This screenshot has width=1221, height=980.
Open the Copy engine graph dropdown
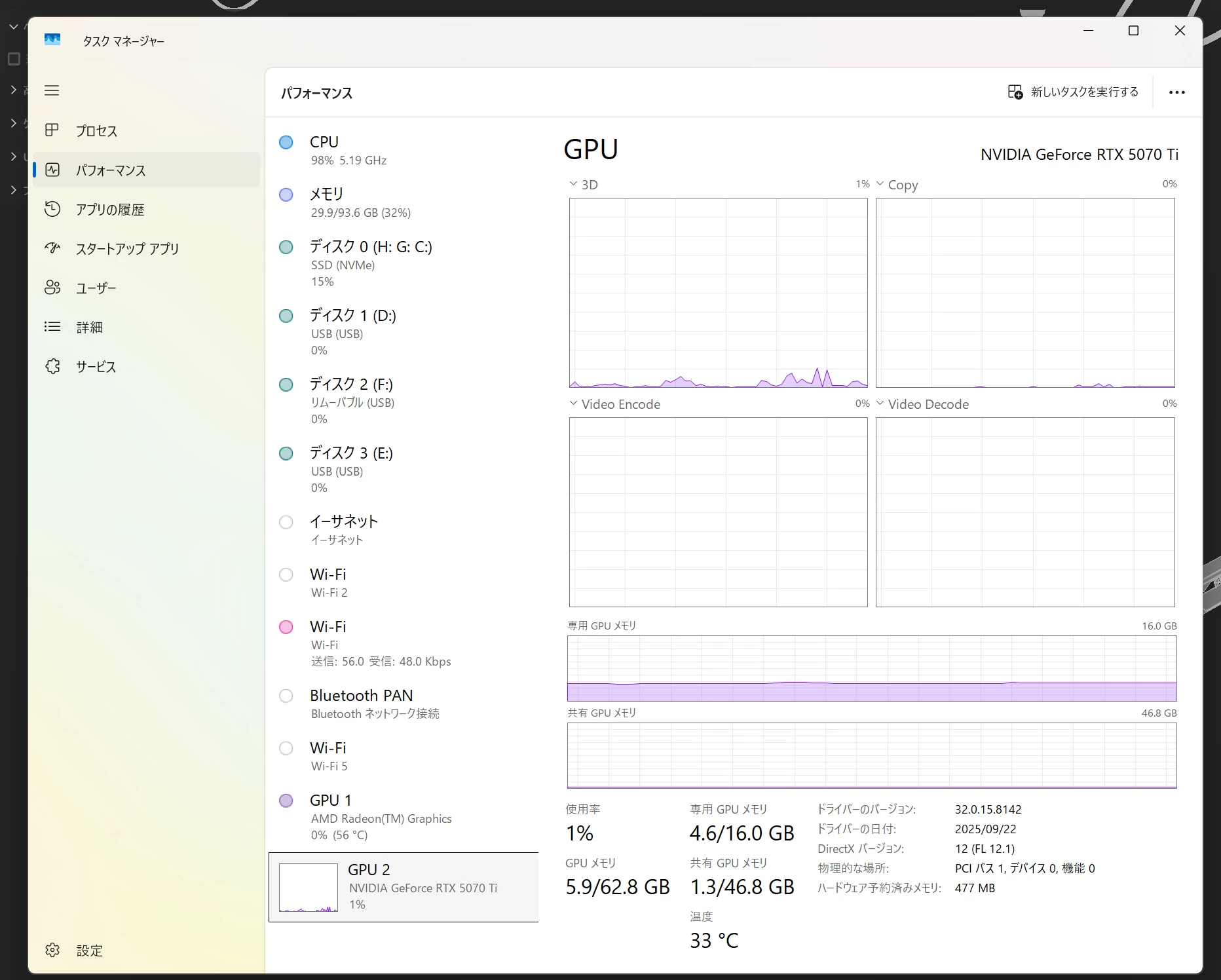pos(880,184)
